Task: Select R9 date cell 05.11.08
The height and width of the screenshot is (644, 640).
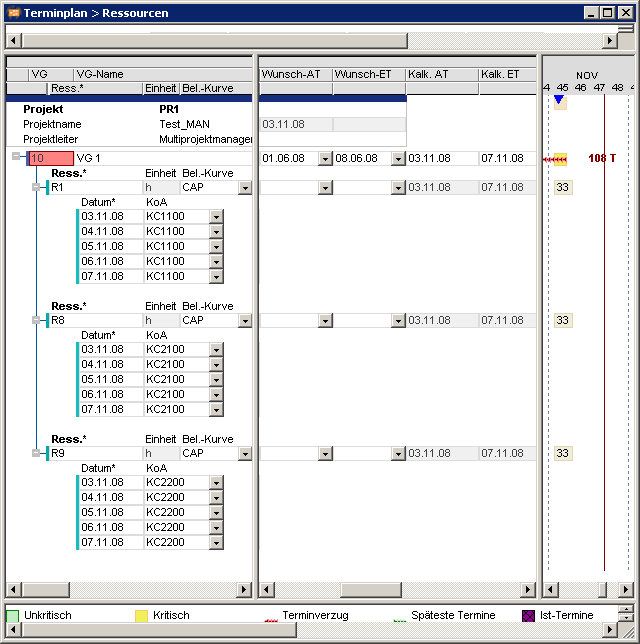Action: coord(111,512)
